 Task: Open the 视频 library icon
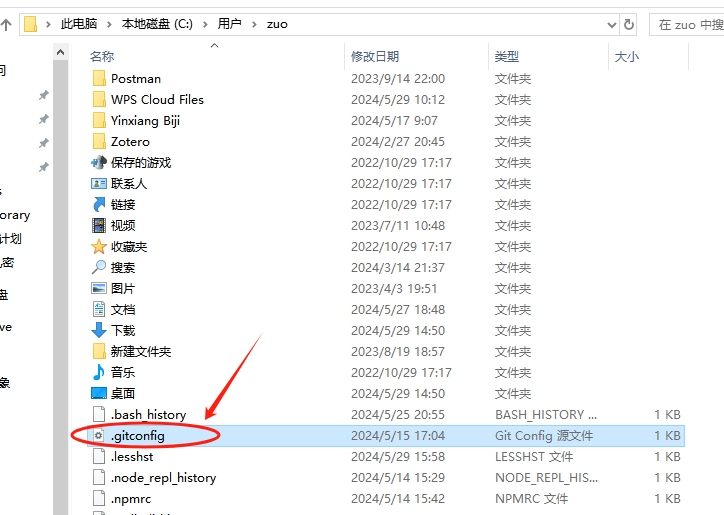pyautogui.click(x=99, y=226)
